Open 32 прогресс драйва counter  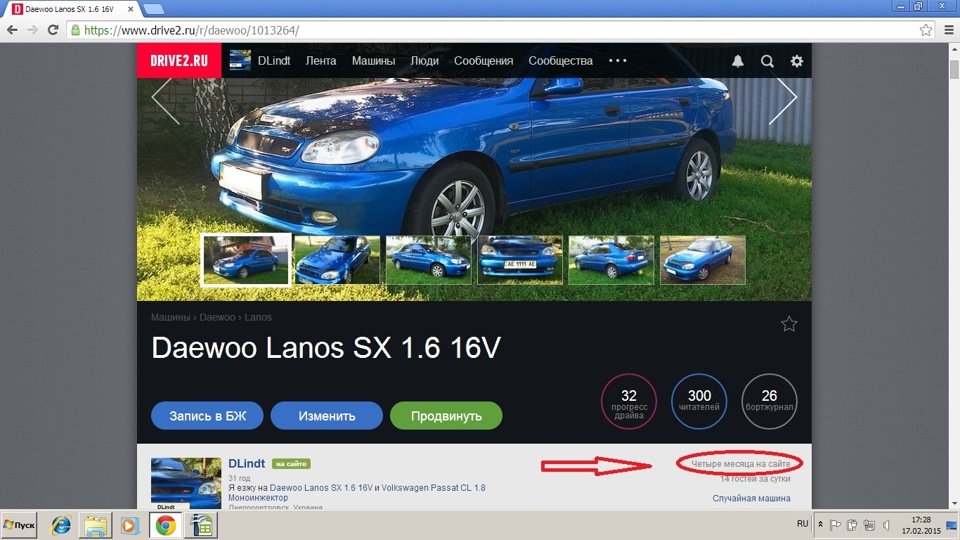[x=629, y=402]
